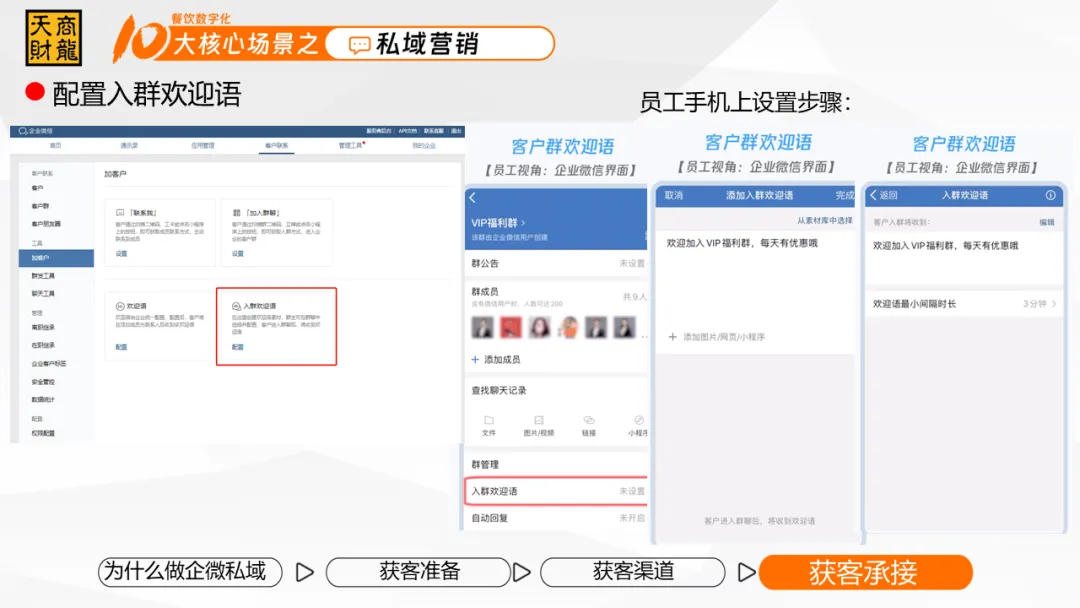Select 在职继承 in left sidebar
This screenshot has height=608, width=1080.
click(x=43, y=345)
